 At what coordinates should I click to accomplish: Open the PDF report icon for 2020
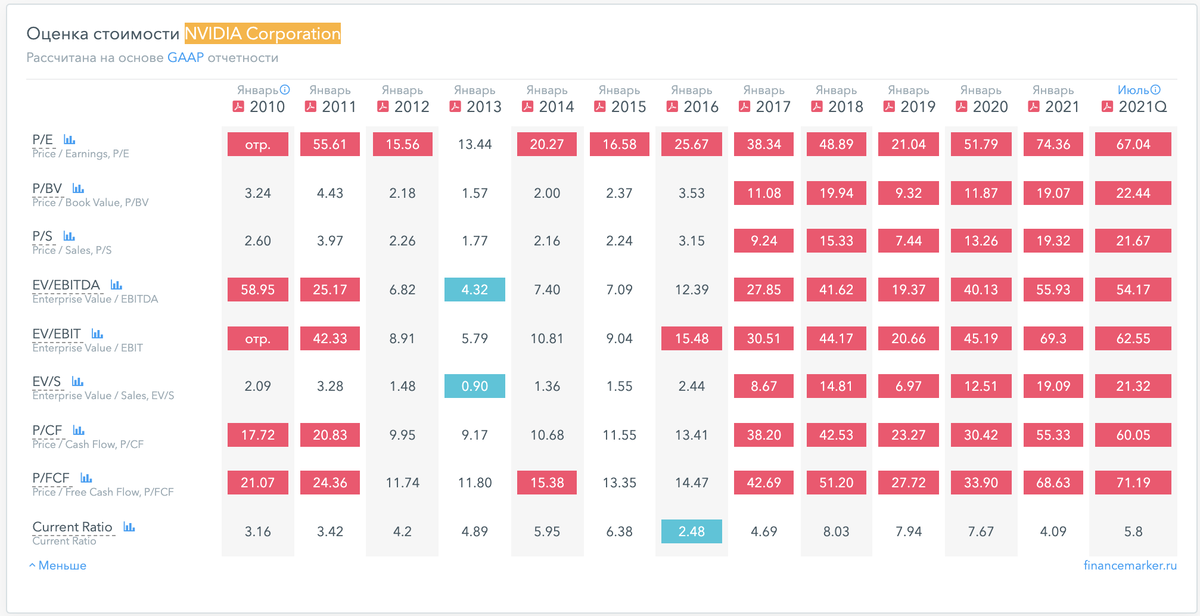961,106
